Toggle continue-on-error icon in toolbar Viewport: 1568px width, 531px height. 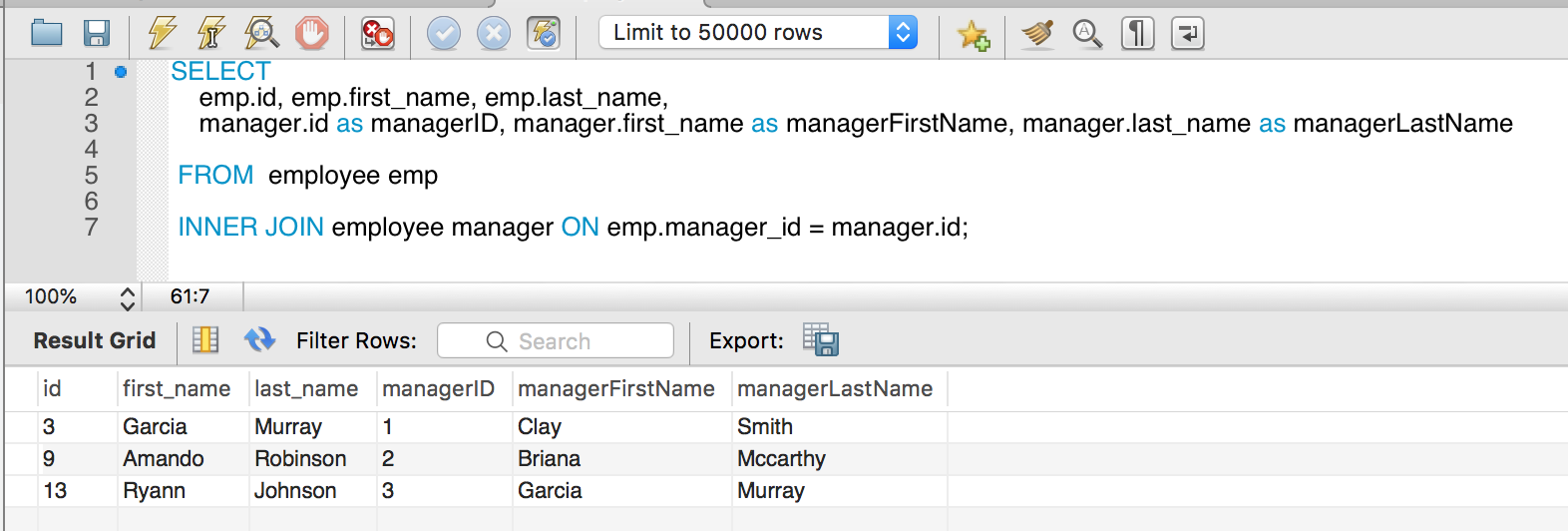click(378, 34)
